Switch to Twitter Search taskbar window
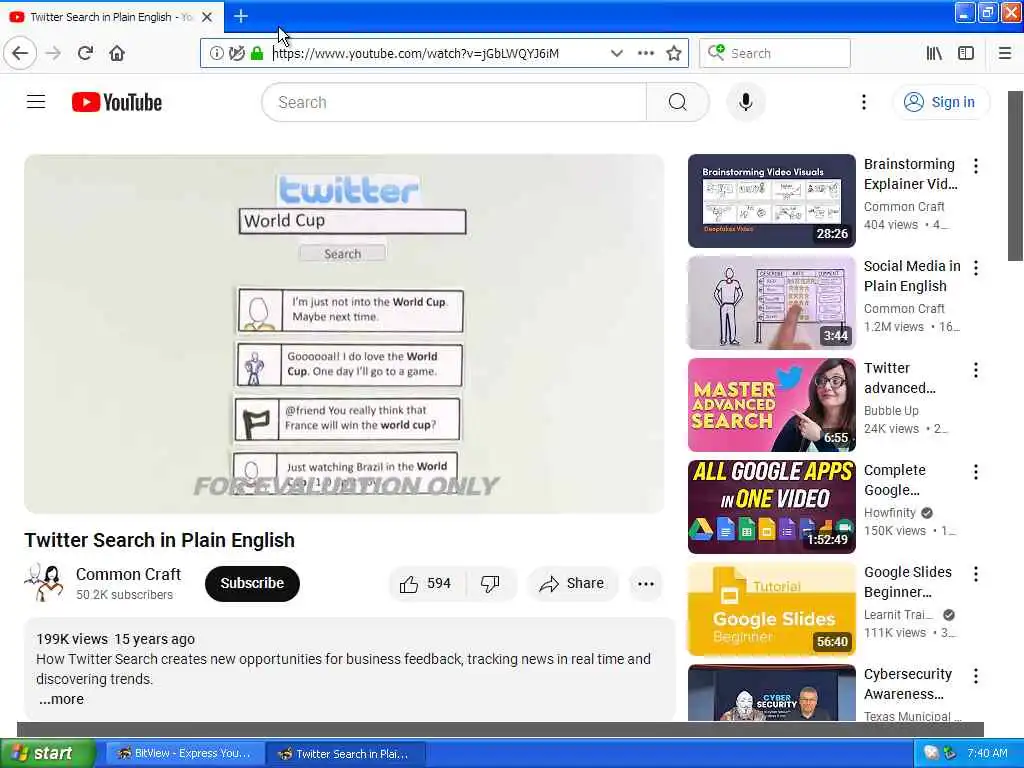This screenshot has width=1024, height=768. coord(346,754)
